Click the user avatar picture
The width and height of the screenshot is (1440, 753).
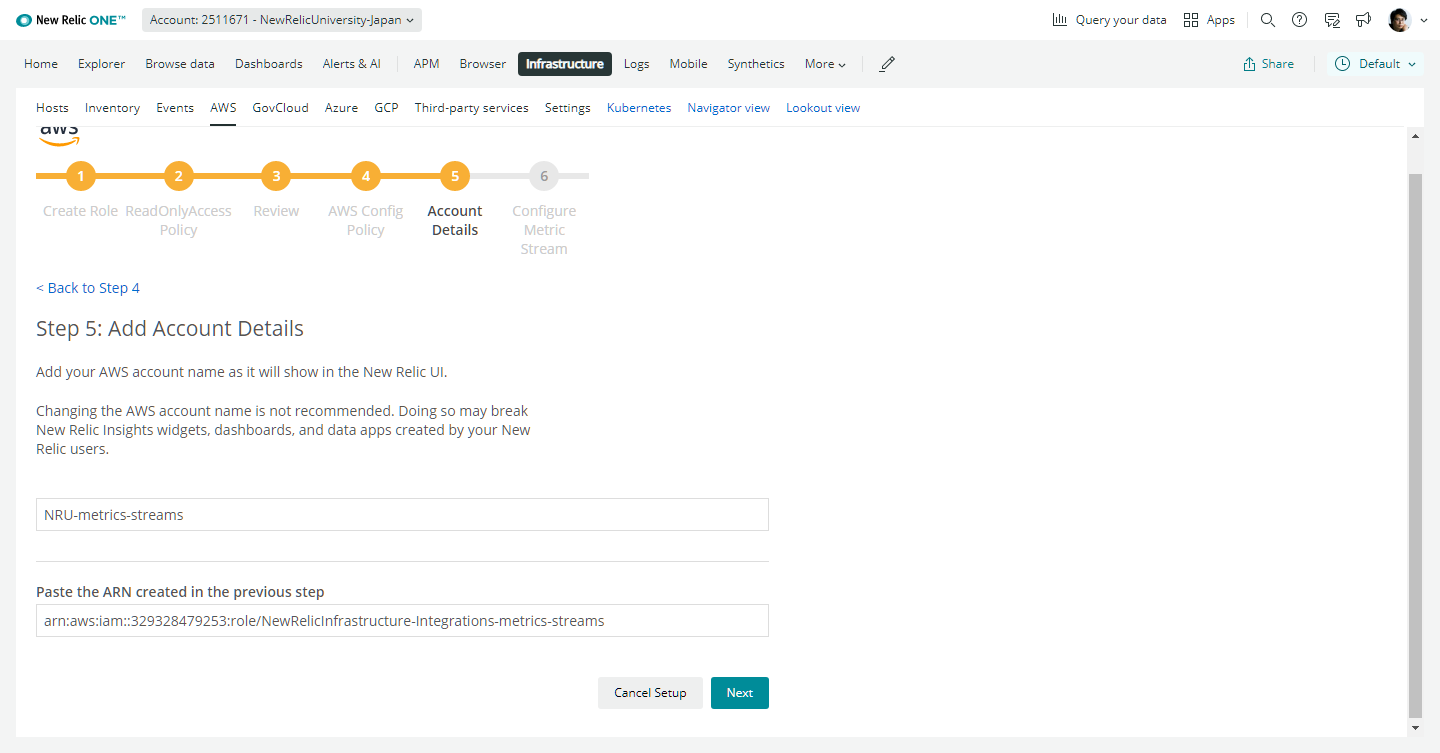[x=1399, y=20]
